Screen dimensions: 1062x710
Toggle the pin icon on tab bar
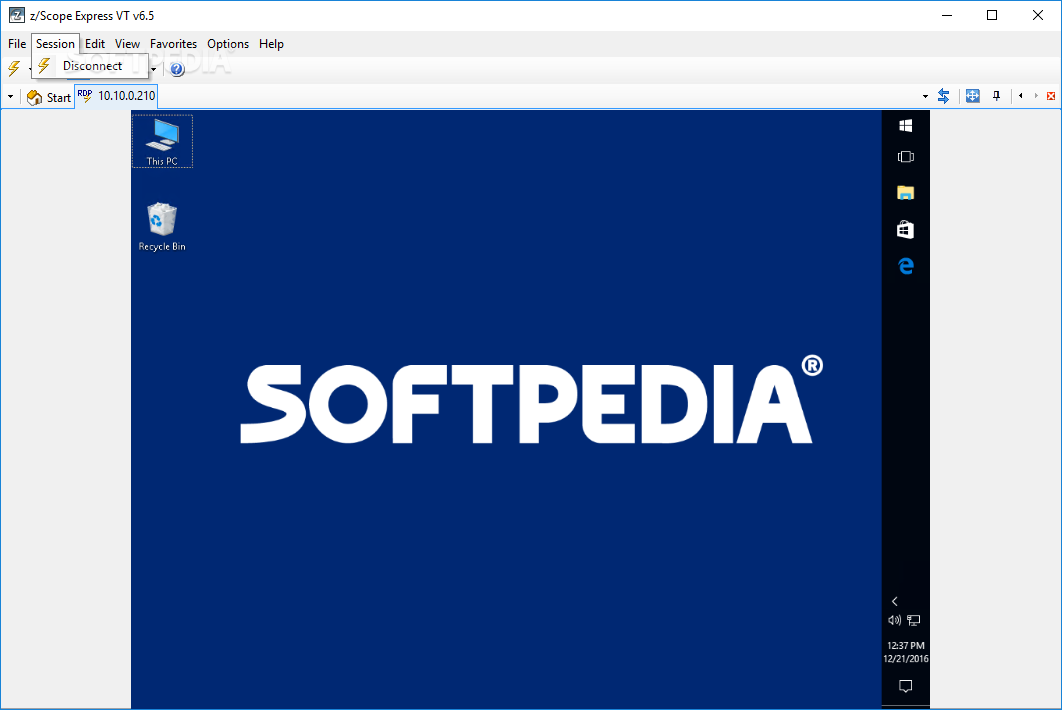pyautogui.click(x=996, y=96)
